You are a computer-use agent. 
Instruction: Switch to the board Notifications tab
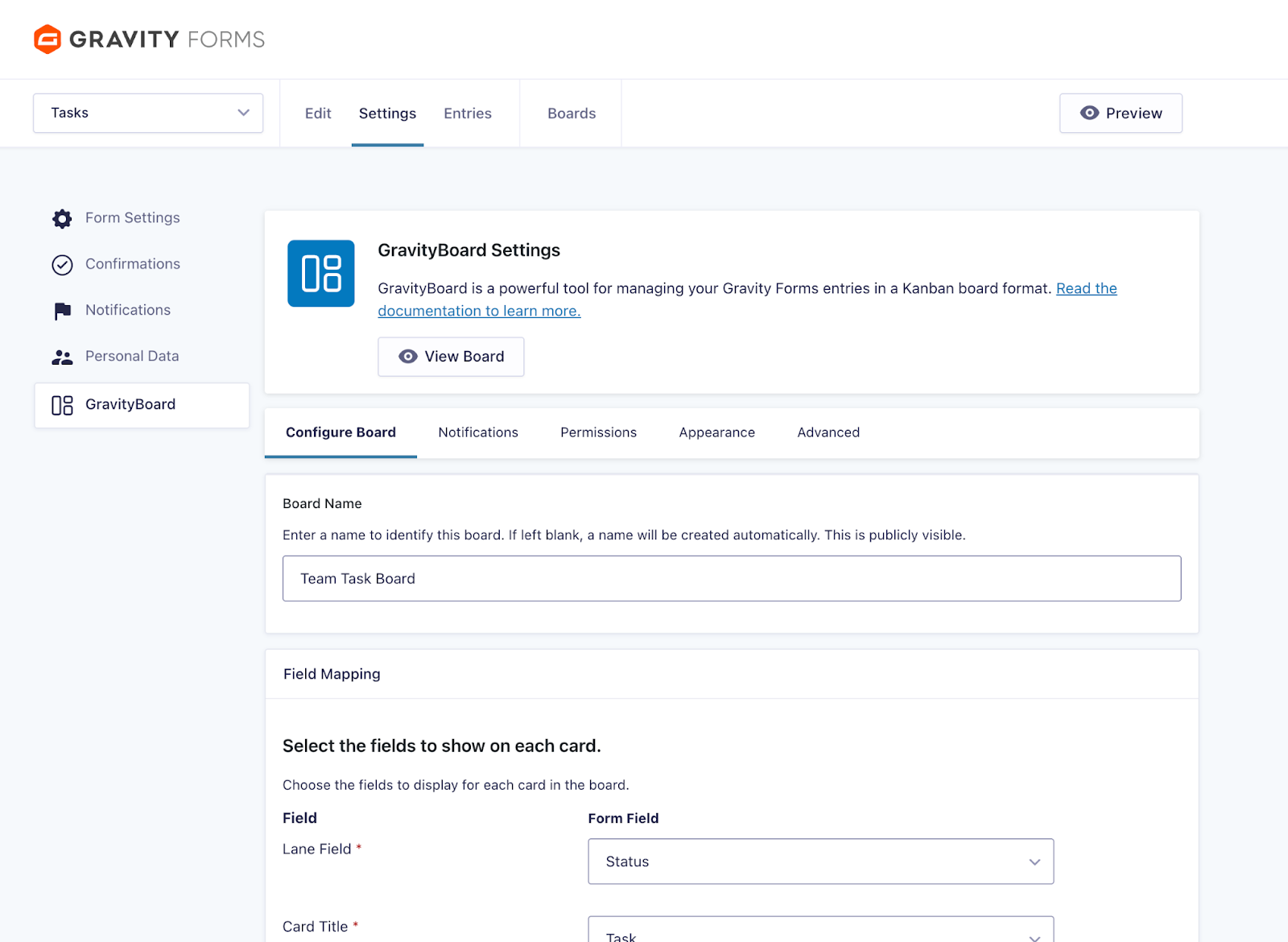click(x=478, y=432)
